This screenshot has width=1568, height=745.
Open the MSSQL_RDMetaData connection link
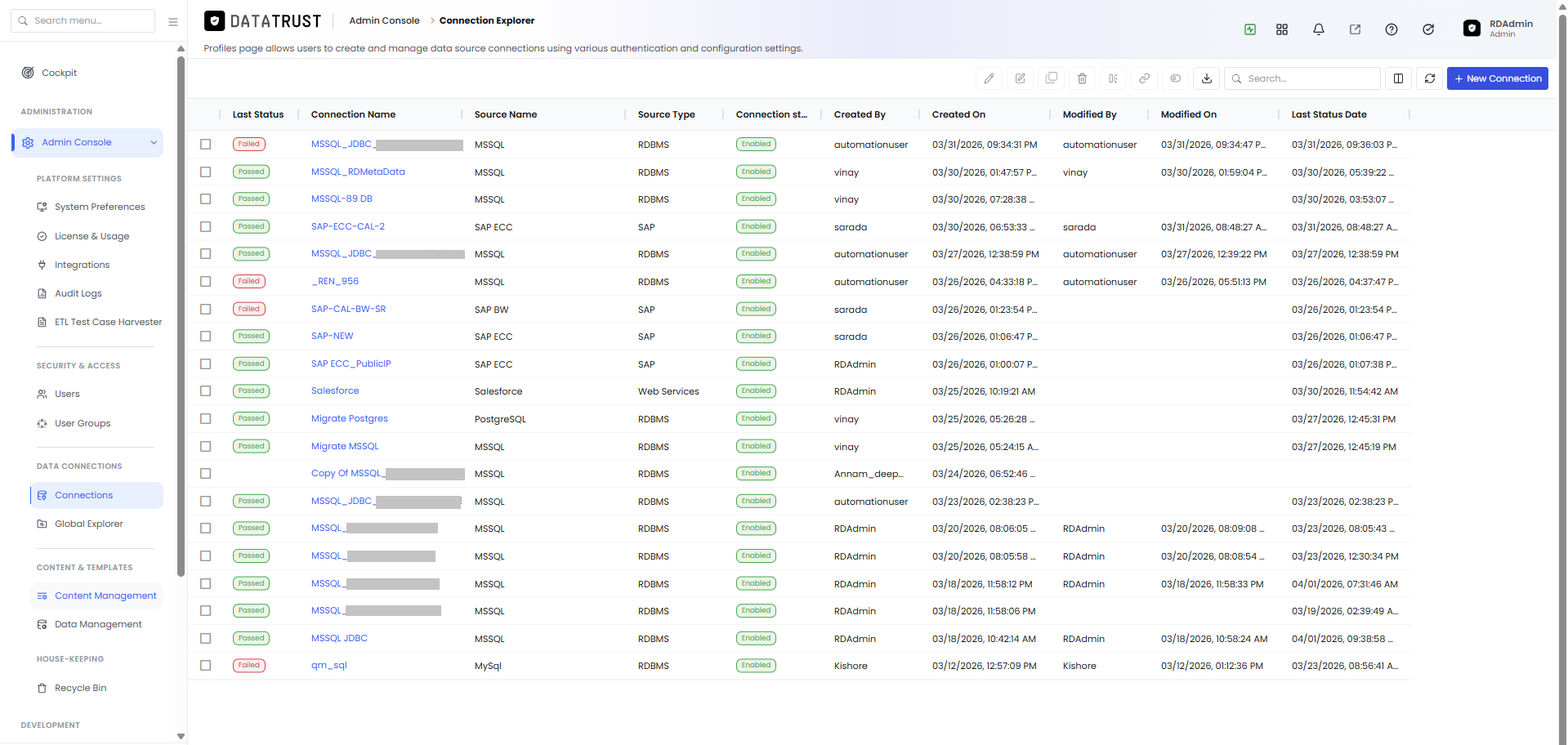tap(358, 172)
